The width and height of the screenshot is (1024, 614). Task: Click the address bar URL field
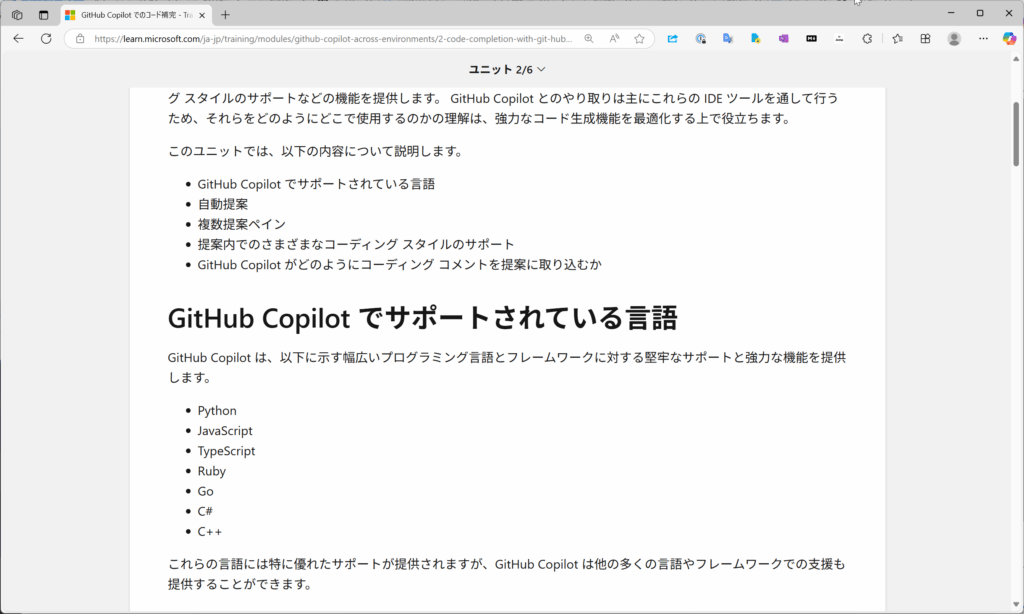click(x=333, y=39)
